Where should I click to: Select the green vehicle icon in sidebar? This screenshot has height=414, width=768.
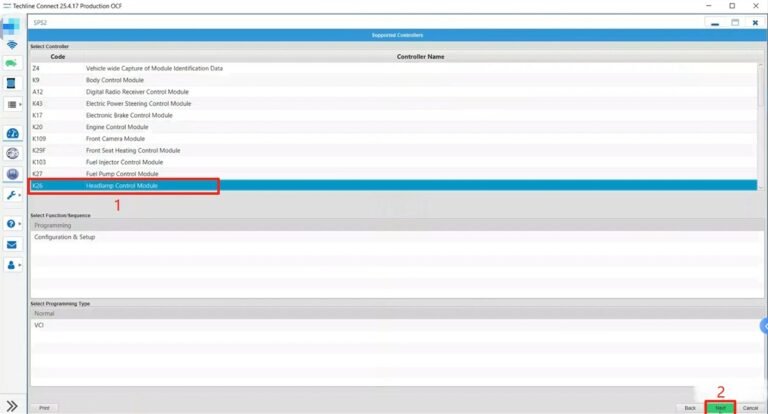pos(12,63)
